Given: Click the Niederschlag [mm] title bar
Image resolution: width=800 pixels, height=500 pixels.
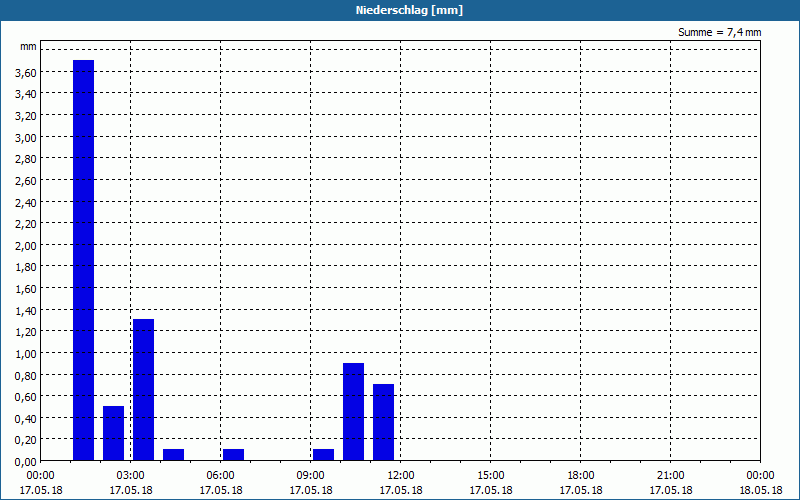Looking at the screenshot, I should click(400, 10).
